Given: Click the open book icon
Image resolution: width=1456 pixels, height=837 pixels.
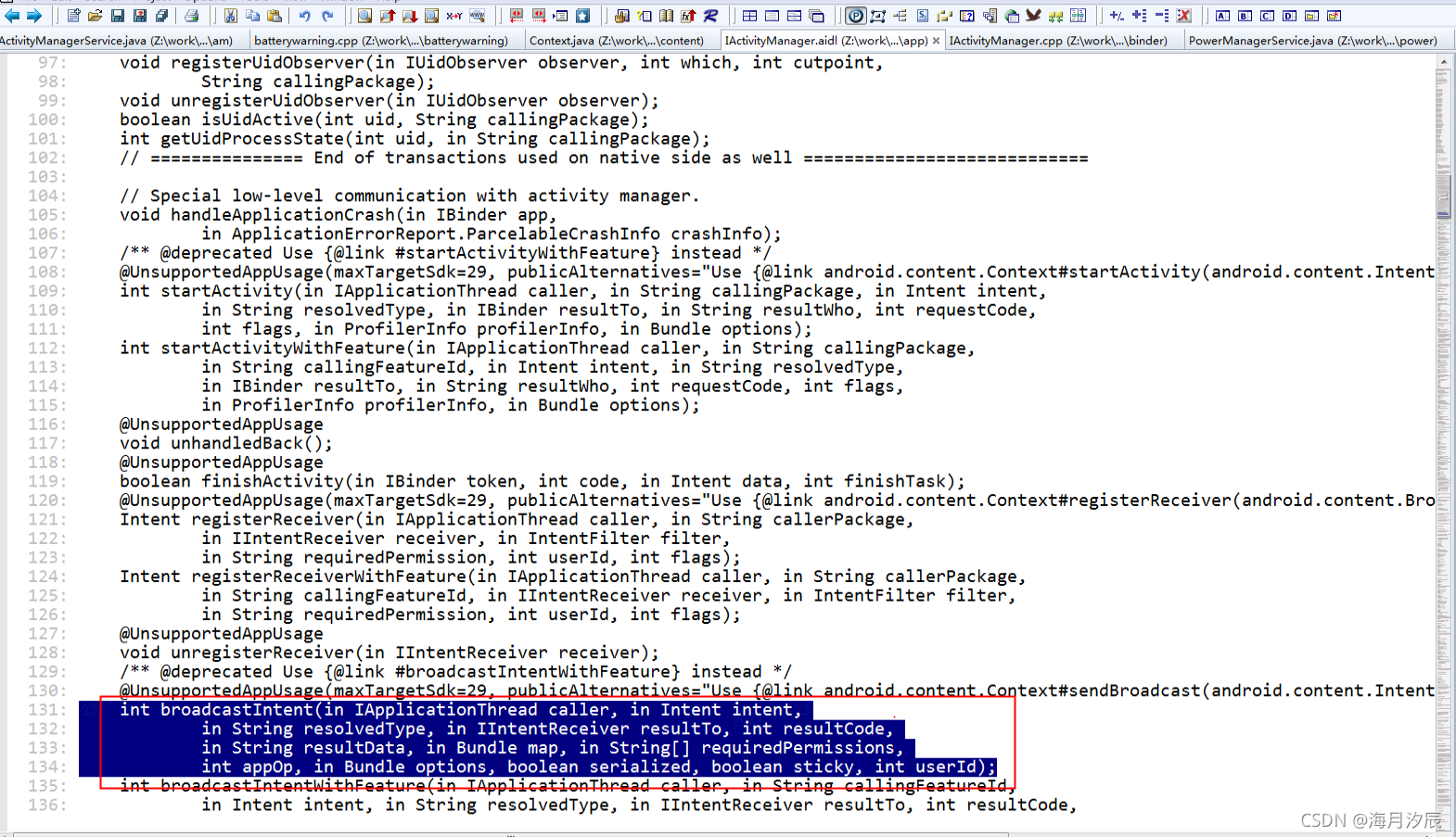Looking at the screenshot, I should [x=666, y=16].
